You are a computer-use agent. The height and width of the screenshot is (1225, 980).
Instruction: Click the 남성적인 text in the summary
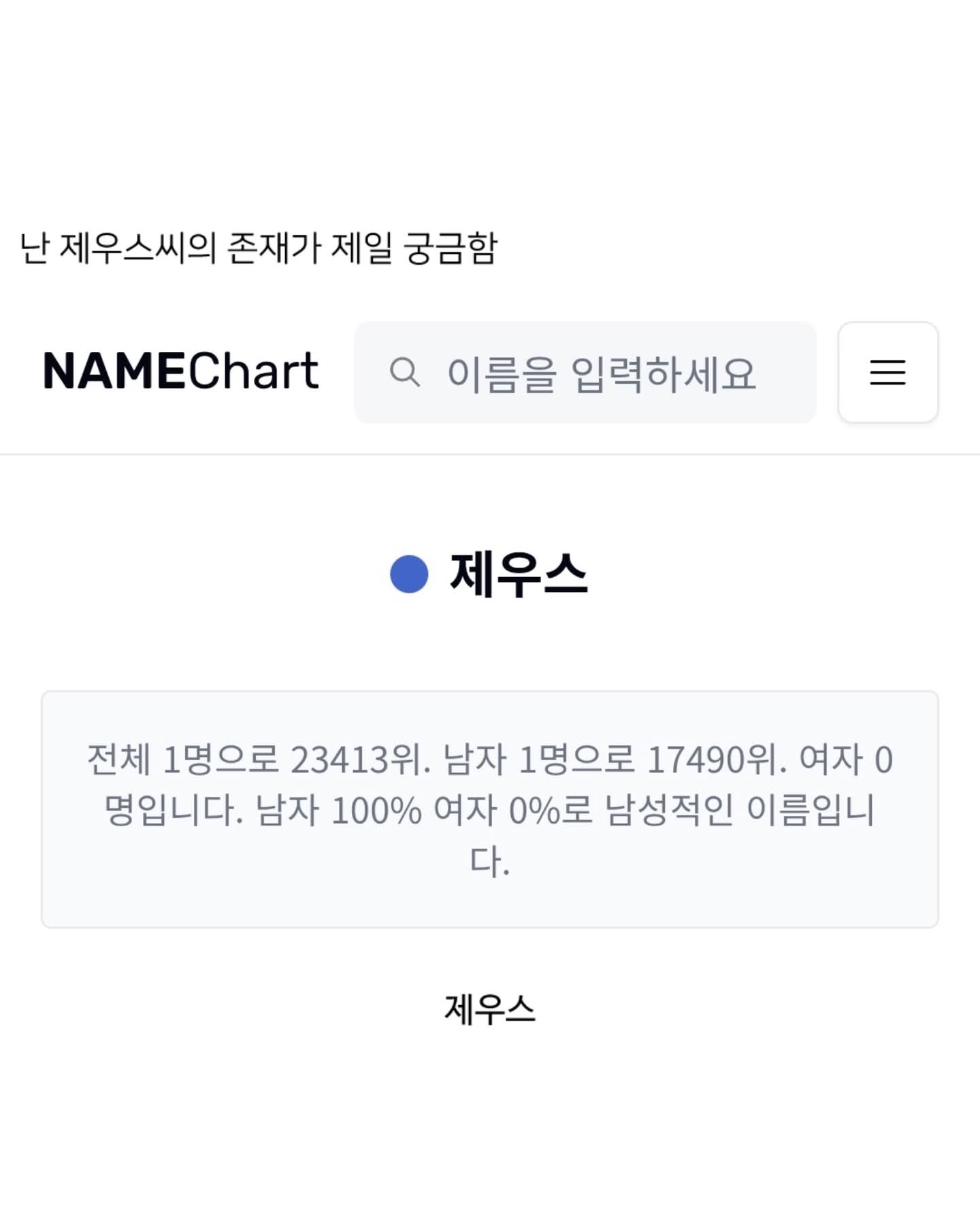tap(670, 811)
